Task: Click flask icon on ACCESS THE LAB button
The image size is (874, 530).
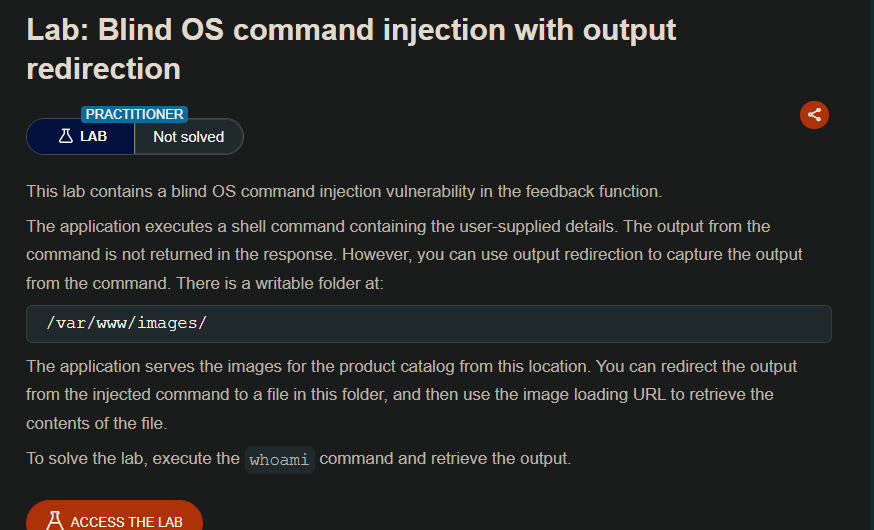Action: pyautogui.click(x=54, y=521)
